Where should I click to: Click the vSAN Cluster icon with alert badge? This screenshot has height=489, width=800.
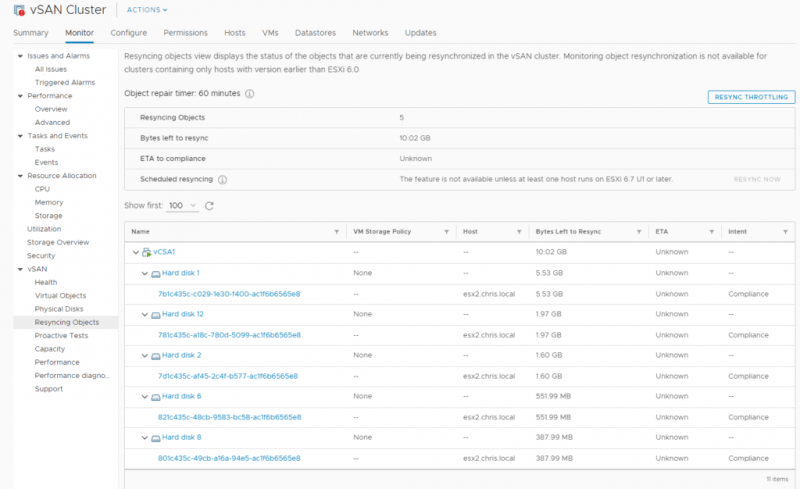click(x=19, y=10)
